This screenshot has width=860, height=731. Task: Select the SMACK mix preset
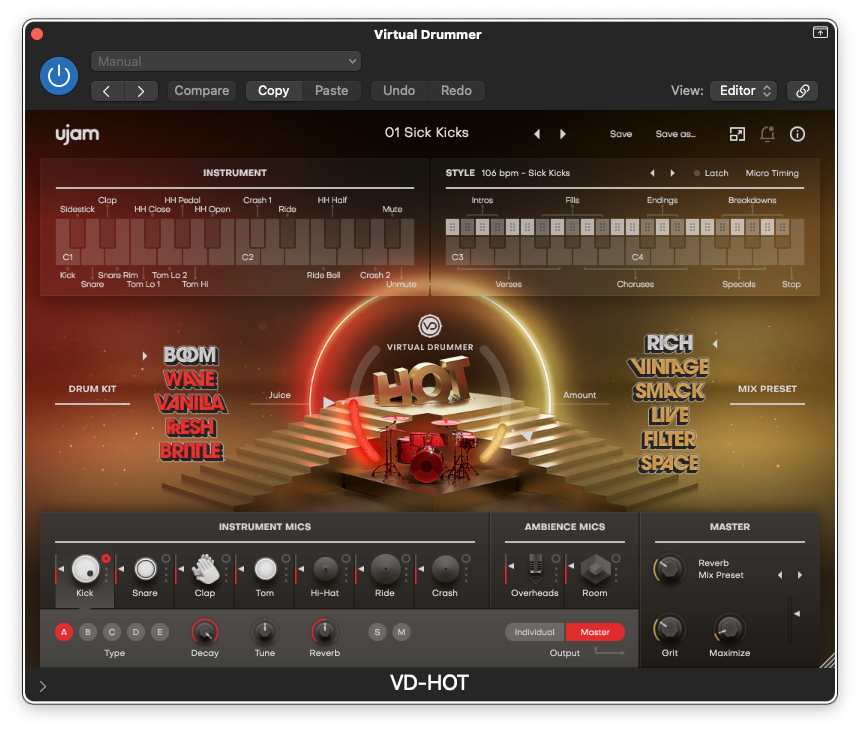click(x=669, y=392)
